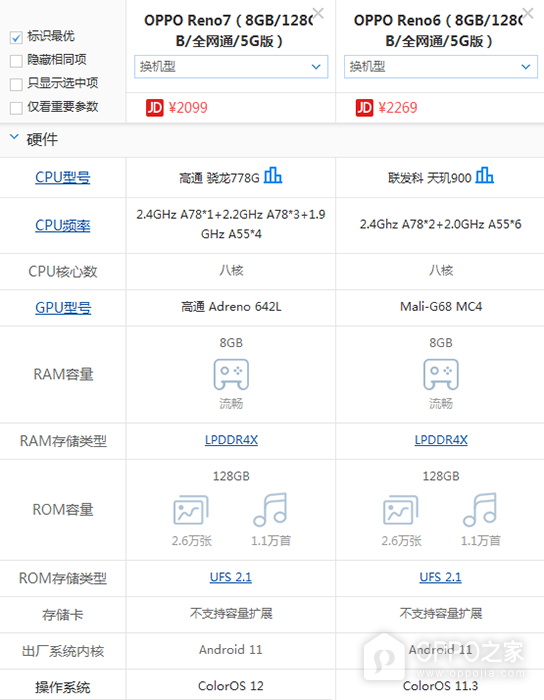Viewport: 544px width, 700px height.
Task: Click the CPU核心数 row label
Action: [63, 271]
